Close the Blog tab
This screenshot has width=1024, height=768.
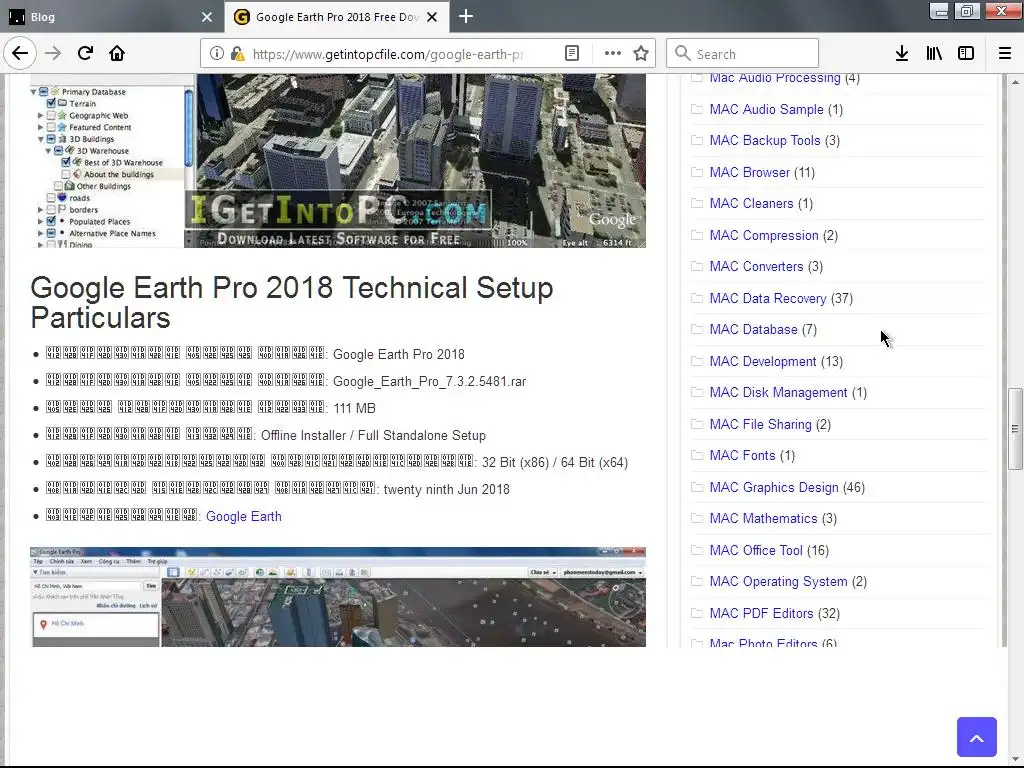click(x=207, y=17)
